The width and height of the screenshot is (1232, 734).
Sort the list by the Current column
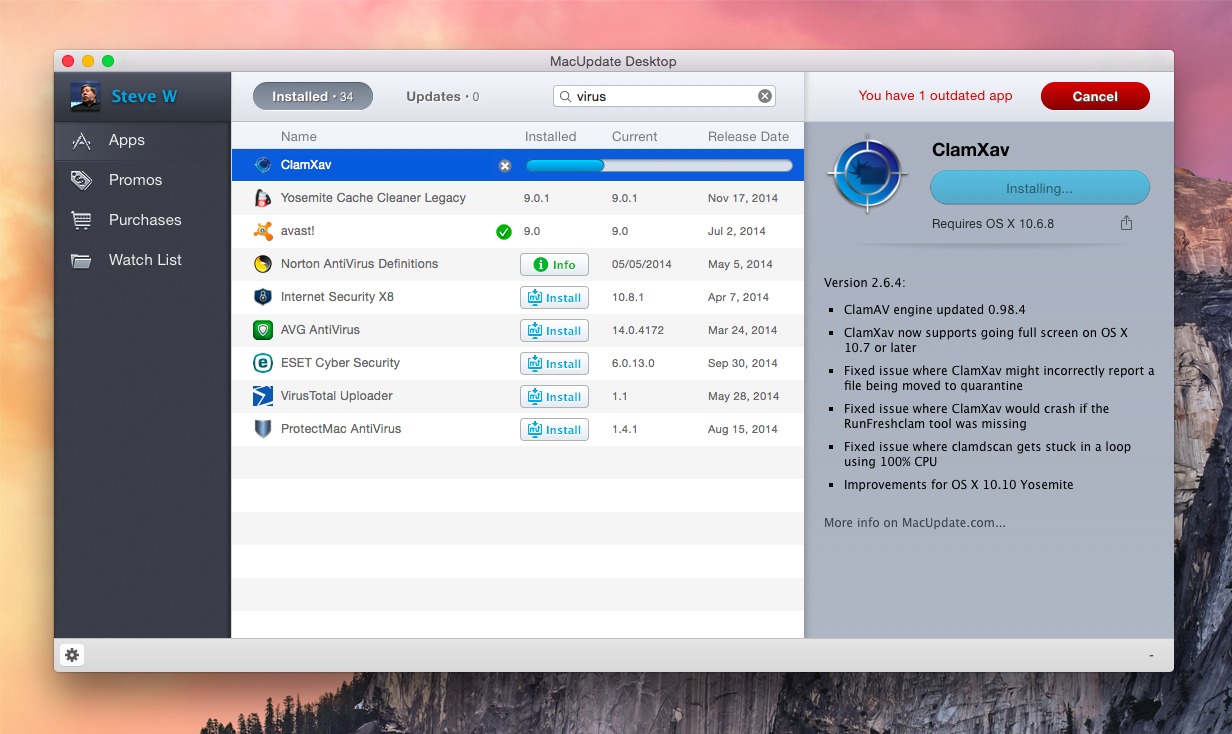coord(635,136)
